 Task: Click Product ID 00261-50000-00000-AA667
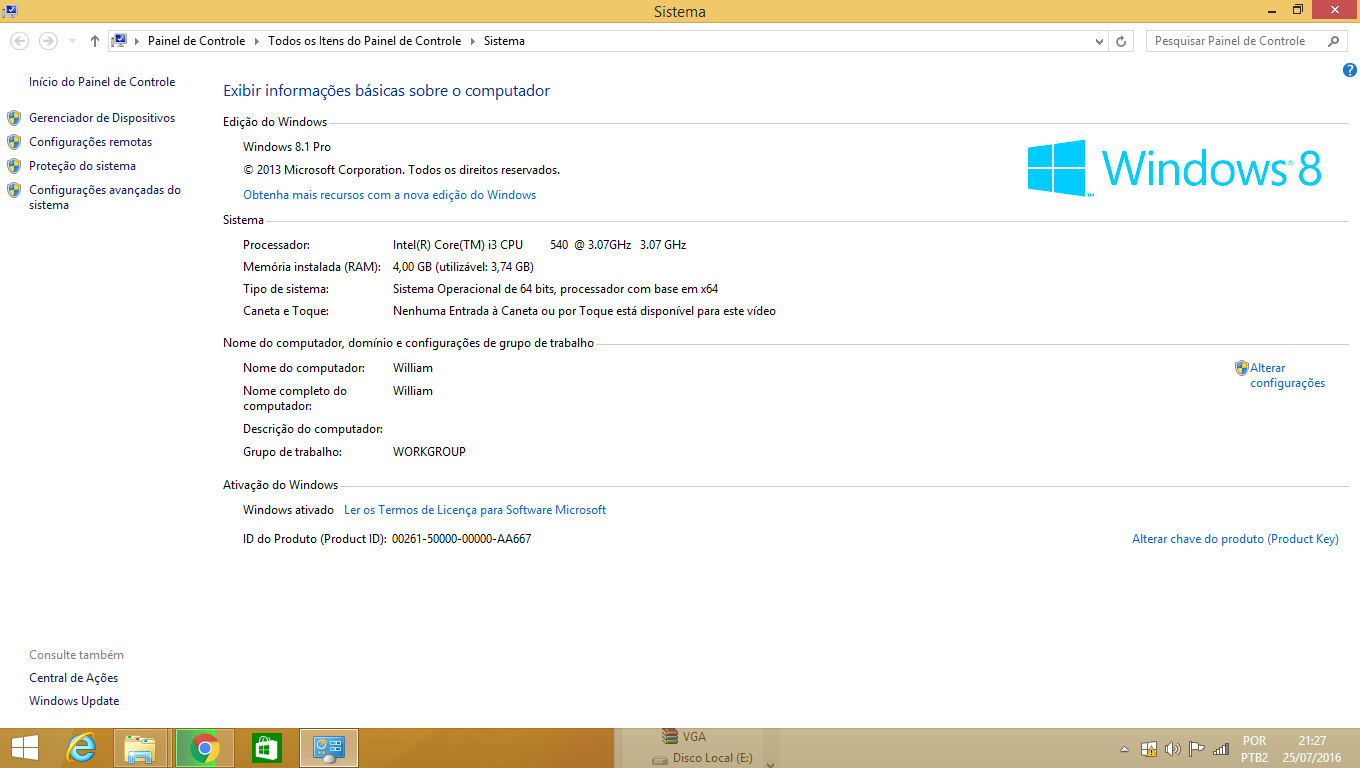pyautogui.click(x=461, y=539)
